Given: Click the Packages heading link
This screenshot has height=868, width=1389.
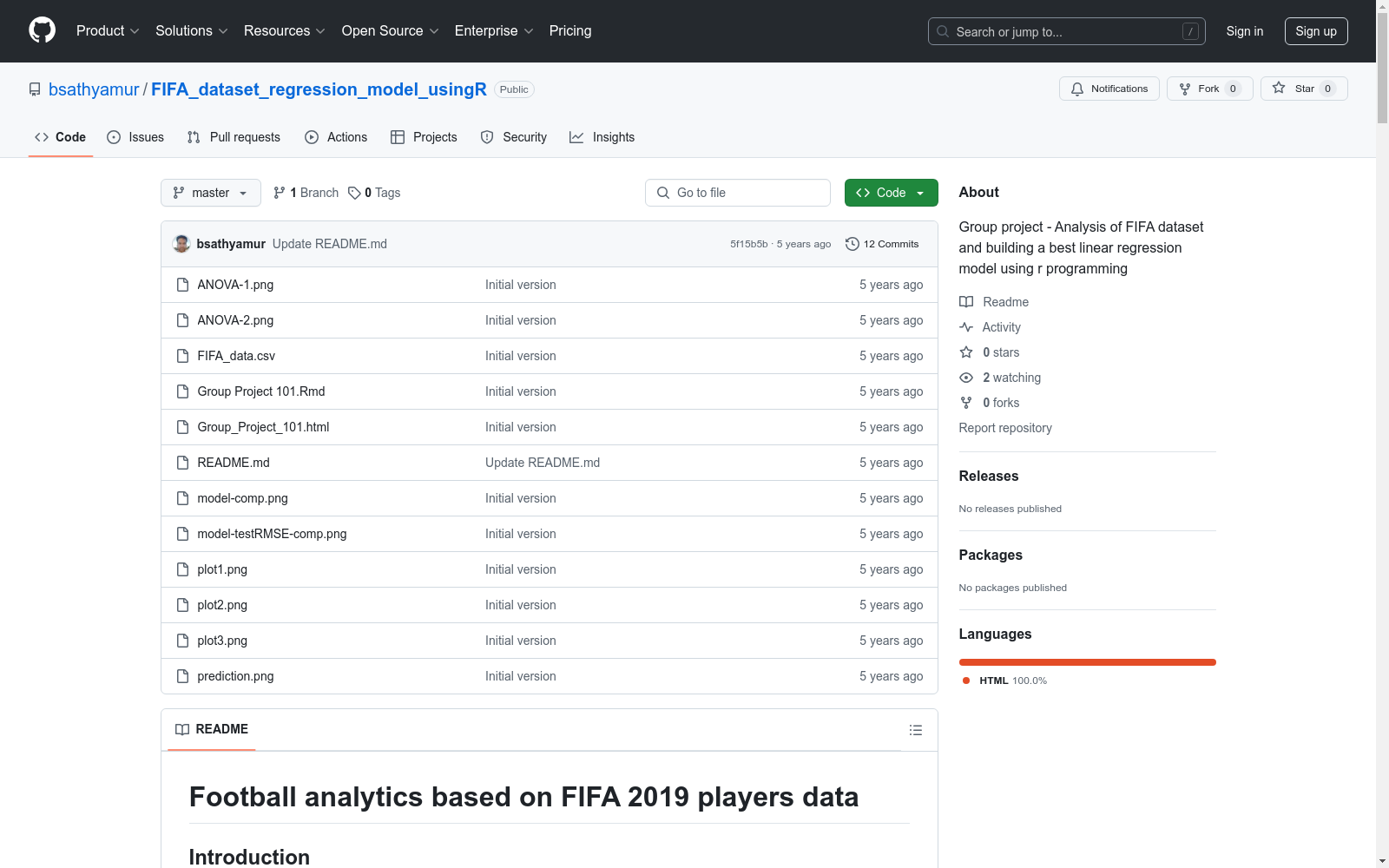Looking at the screenshot, I should click(x=991, y=555).
